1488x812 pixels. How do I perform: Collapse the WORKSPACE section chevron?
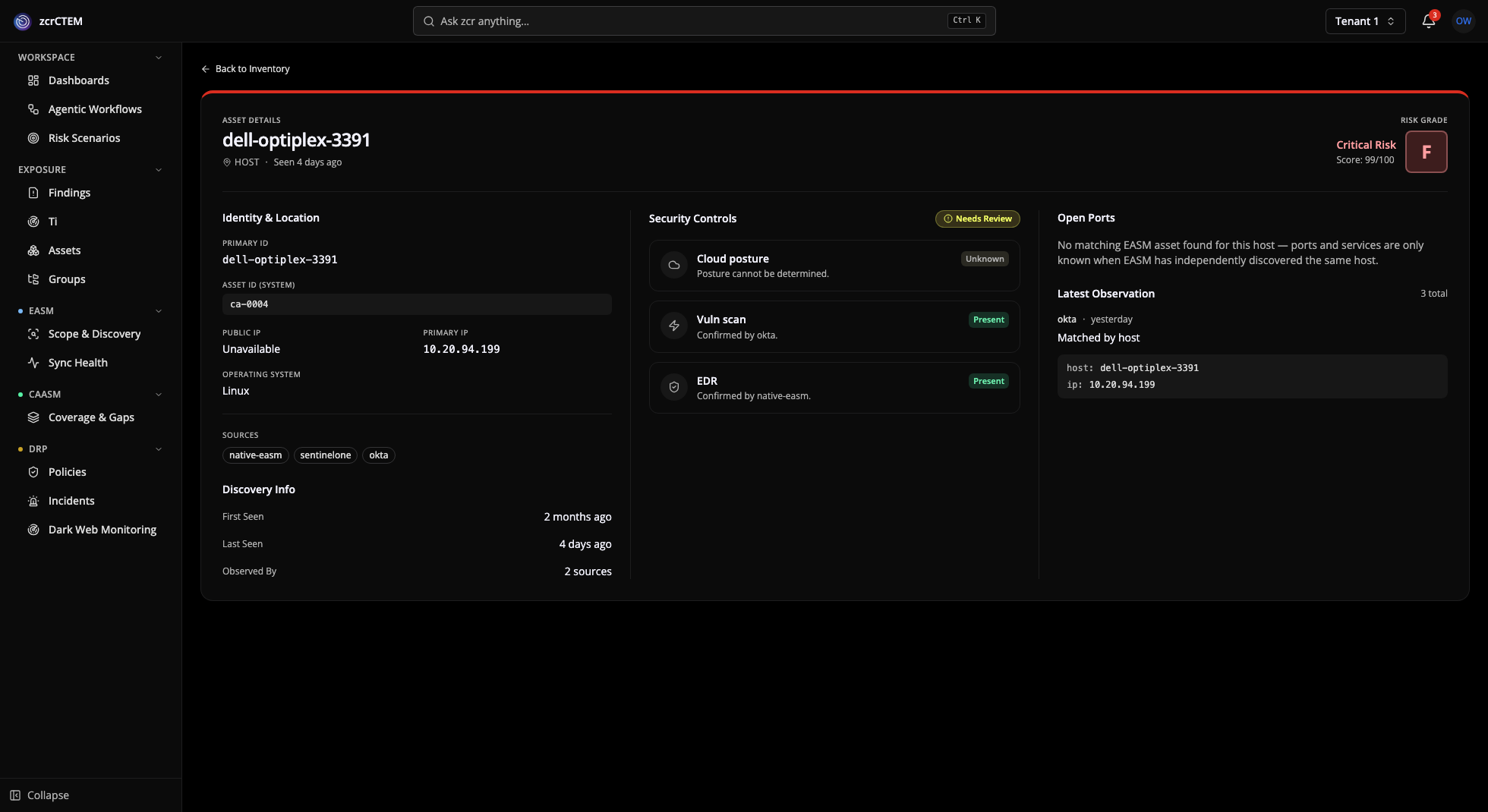click(159, 58)
